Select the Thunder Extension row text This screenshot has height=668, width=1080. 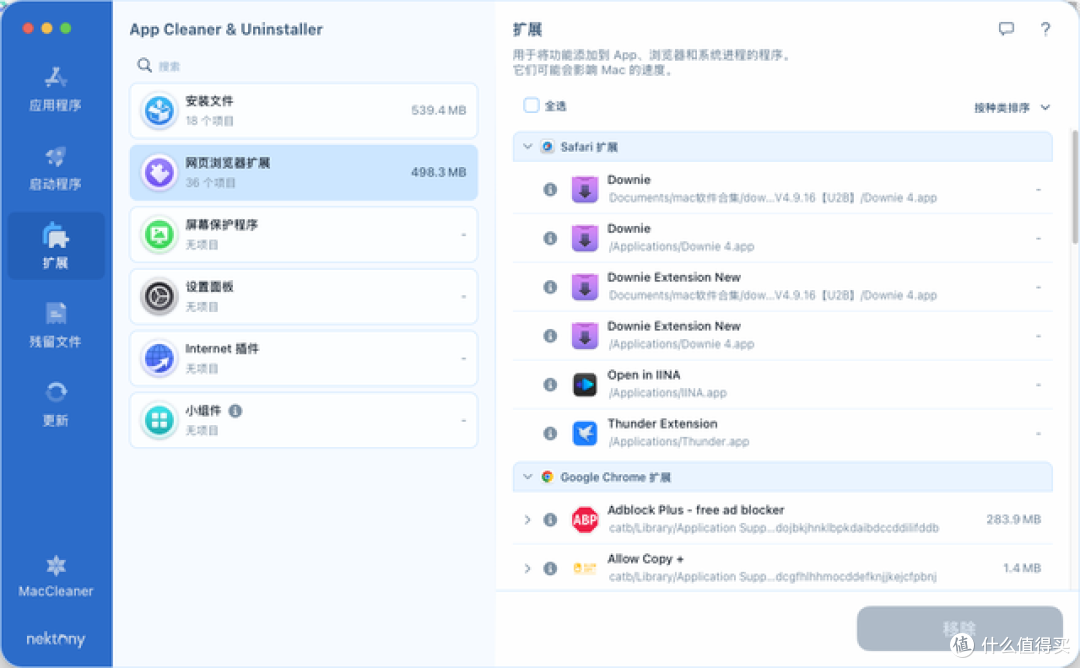[x=663, y=424]
